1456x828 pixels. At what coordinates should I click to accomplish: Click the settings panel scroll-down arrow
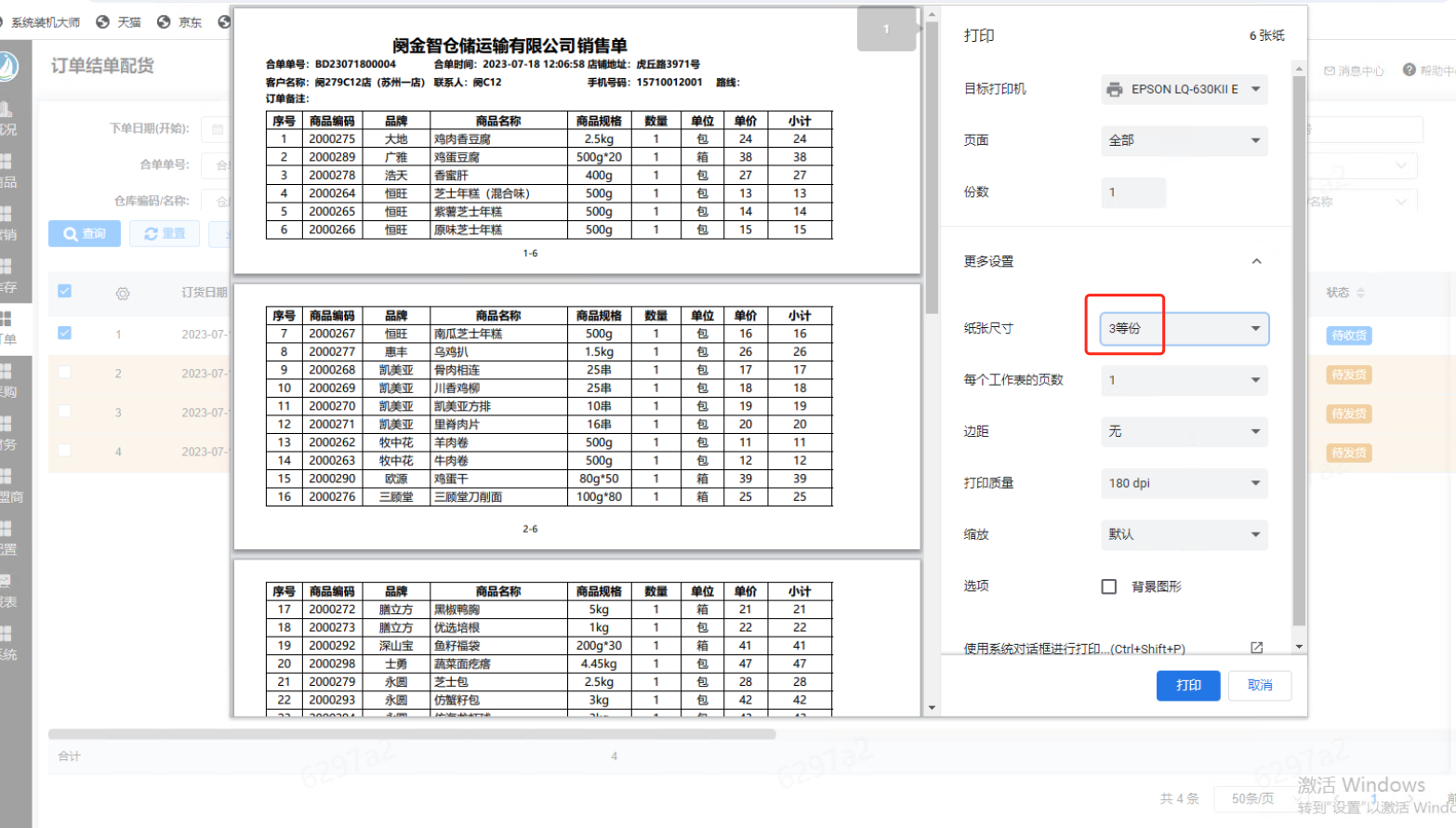pos(1299,646)
